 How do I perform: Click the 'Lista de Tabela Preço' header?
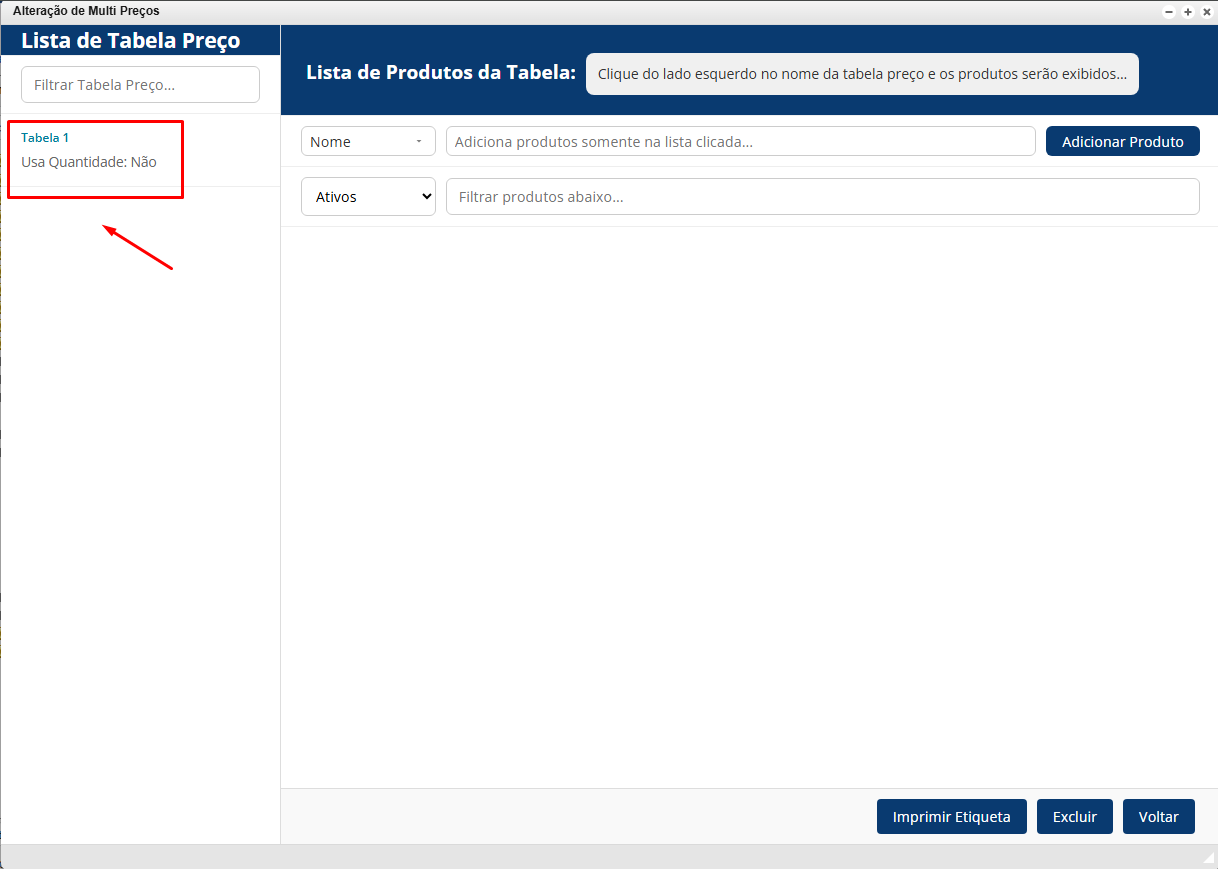pyautogui.click(x=131, y=41)
